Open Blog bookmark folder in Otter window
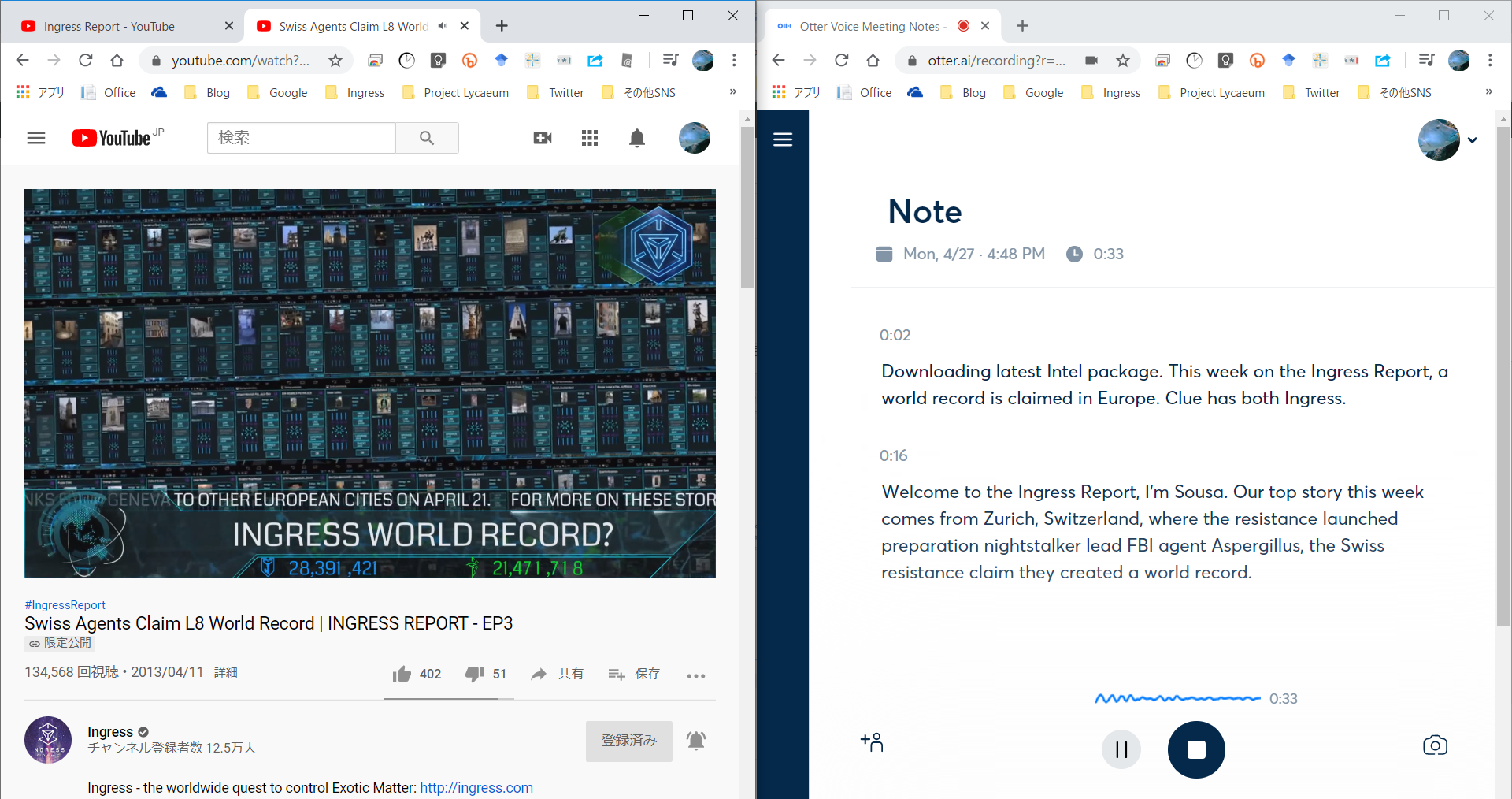 tap(963, 92)
